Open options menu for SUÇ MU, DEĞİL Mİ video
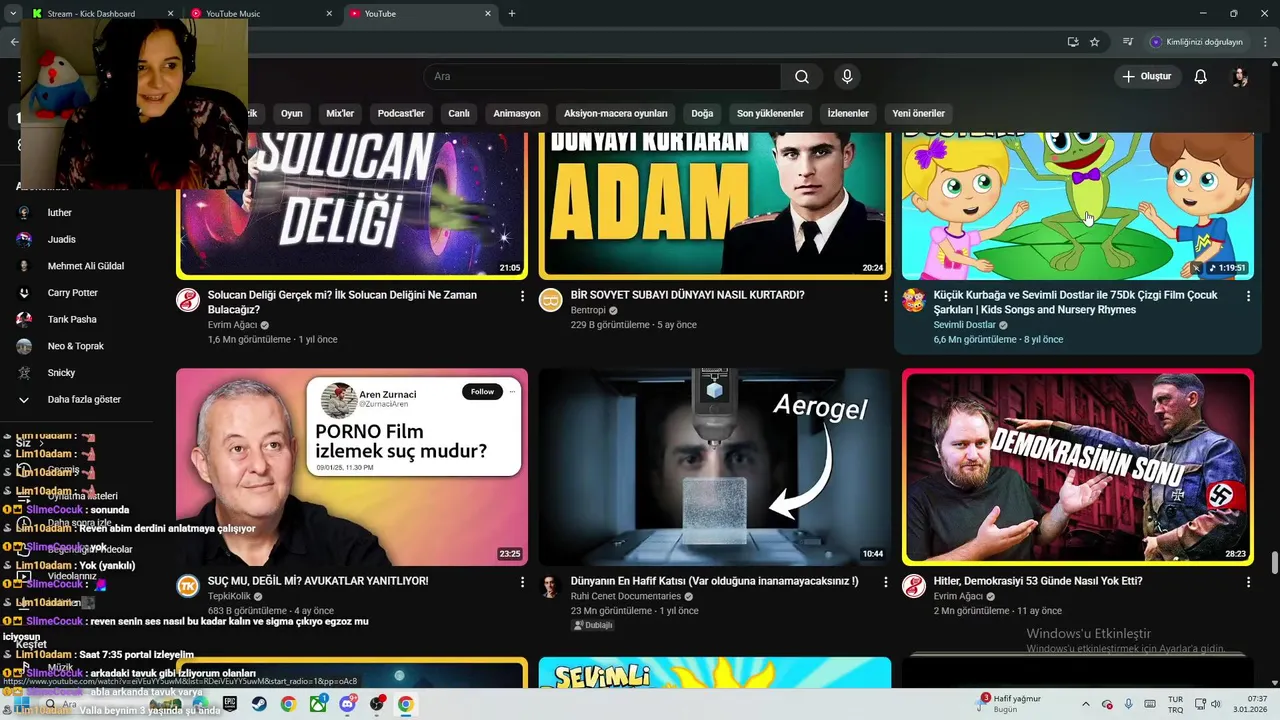Image resolution: width=1280 pixels, height=720 pixels. click(x=522, y=582)
